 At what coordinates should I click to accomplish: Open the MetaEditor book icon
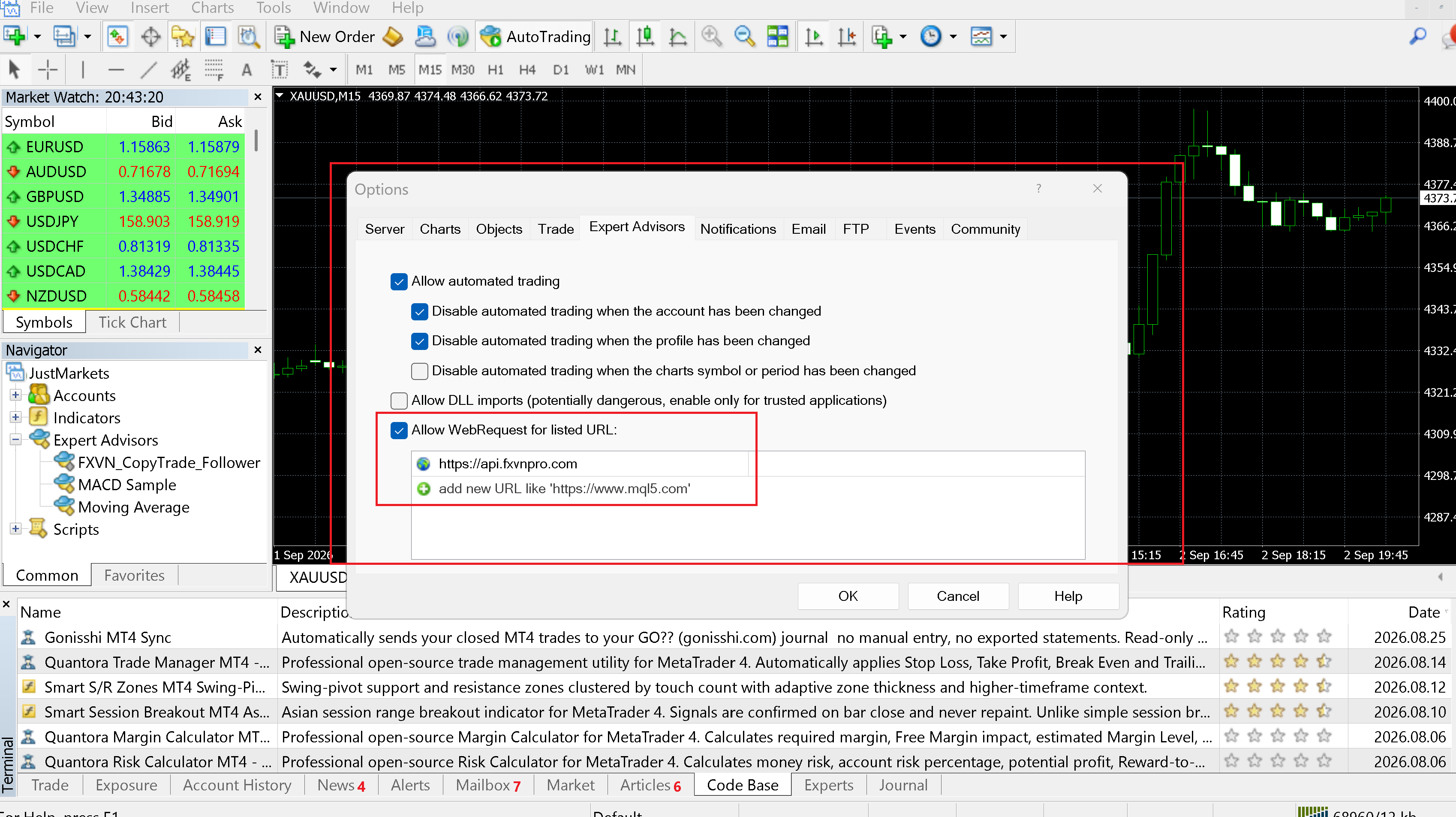(392, 37)
